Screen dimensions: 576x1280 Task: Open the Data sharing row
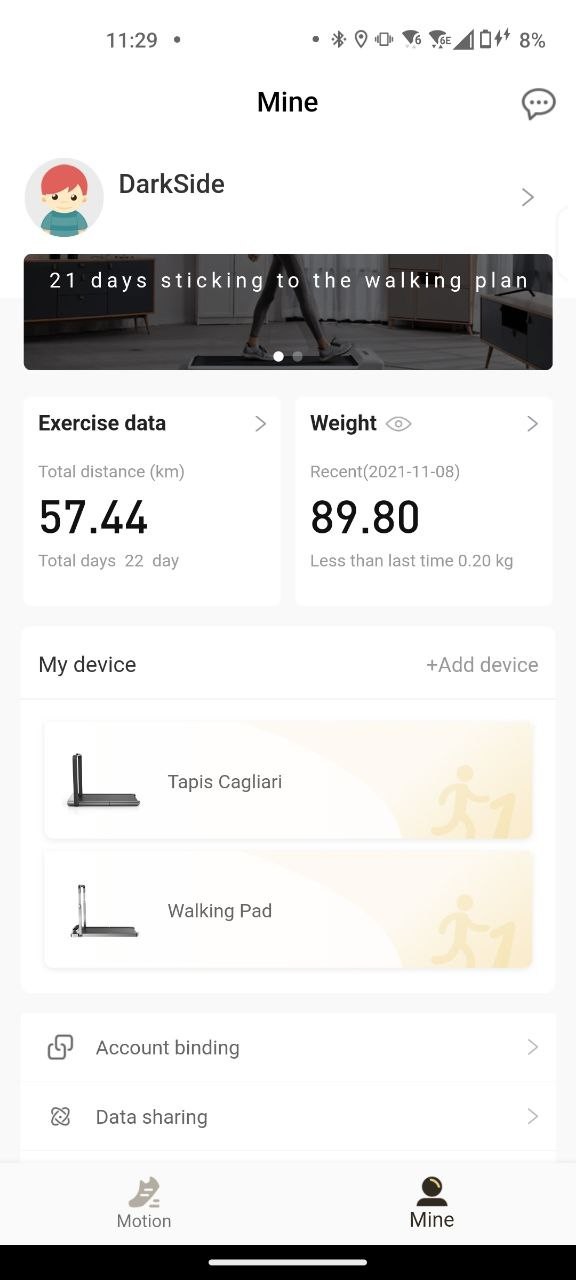(288, 1116)
